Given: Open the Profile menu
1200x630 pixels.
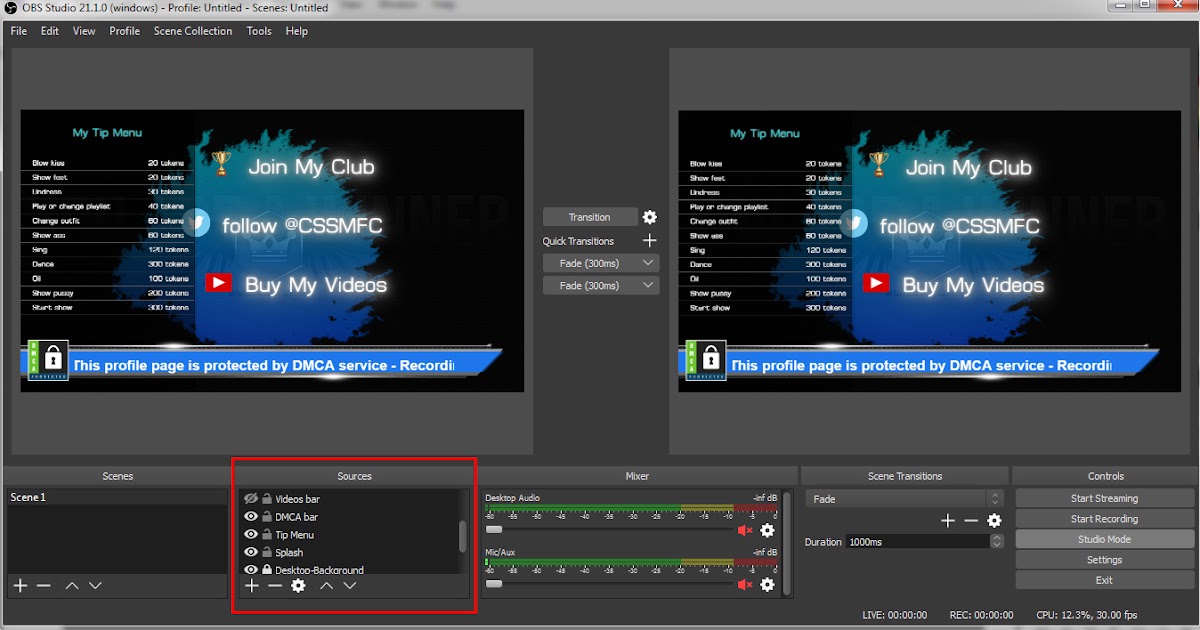Looking at the screenshot, I should click(x=125, y=31).
